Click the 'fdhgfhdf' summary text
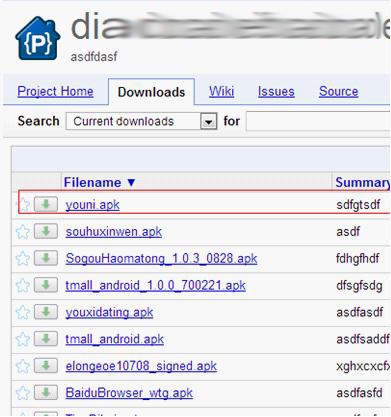The width and height of the screenshot is (391, 417). (x=358, y=259)
